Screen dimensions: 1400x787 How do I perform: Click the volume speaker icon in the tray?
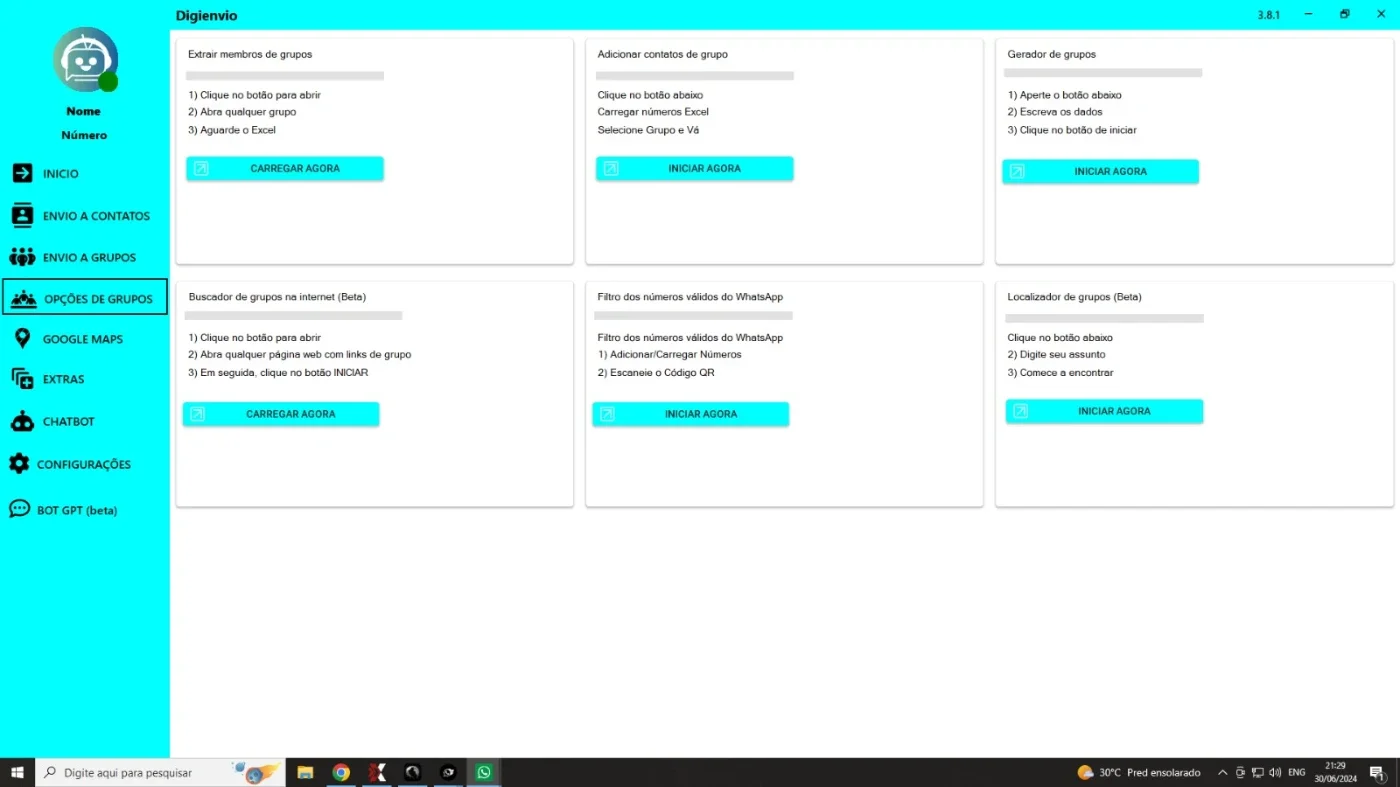point(1275,772)
